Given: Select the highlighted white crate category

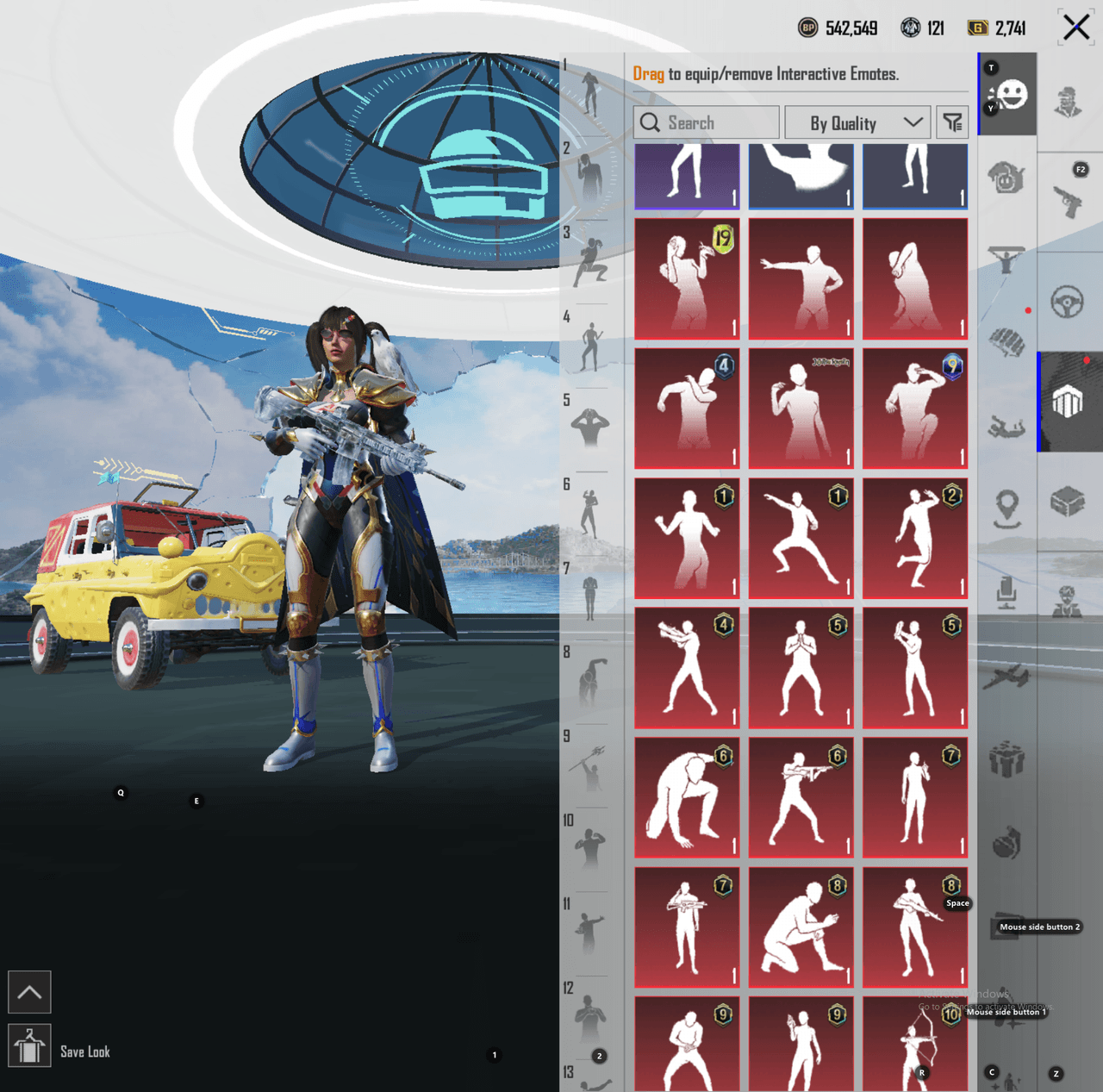Looking at the screenshot, I should (x=1068, y=402).
